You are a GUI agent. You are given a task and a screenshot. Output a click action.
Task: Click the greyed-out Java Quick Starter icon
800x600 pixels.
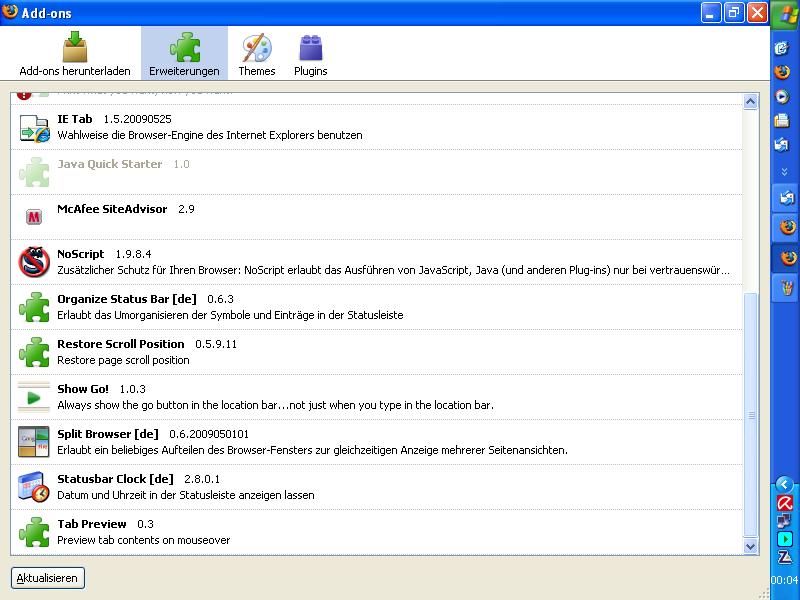pyautogui.click(x=35, y=172)
